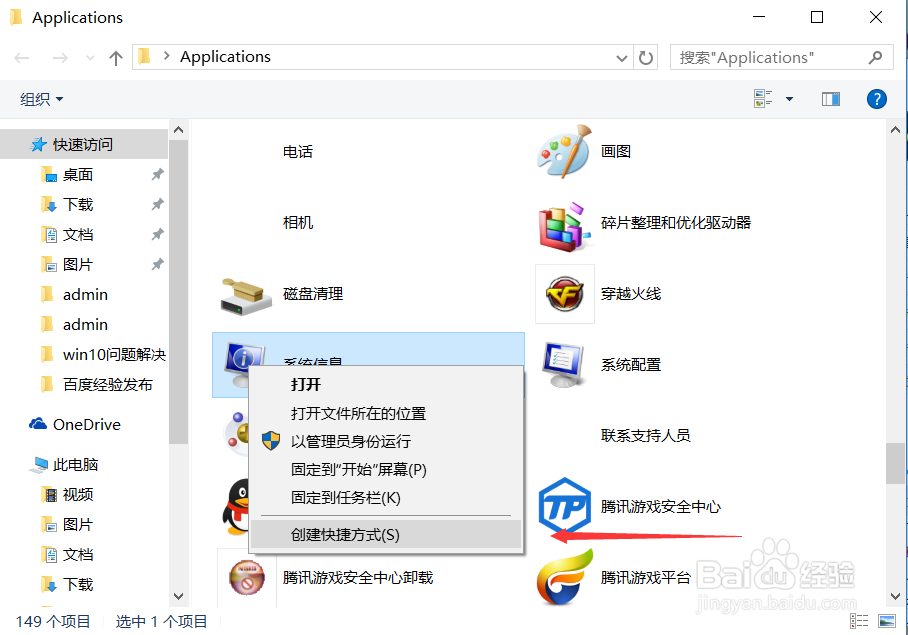Click the up arrow to parent folder
Screen dimensions: 908x635
point(115,57)
